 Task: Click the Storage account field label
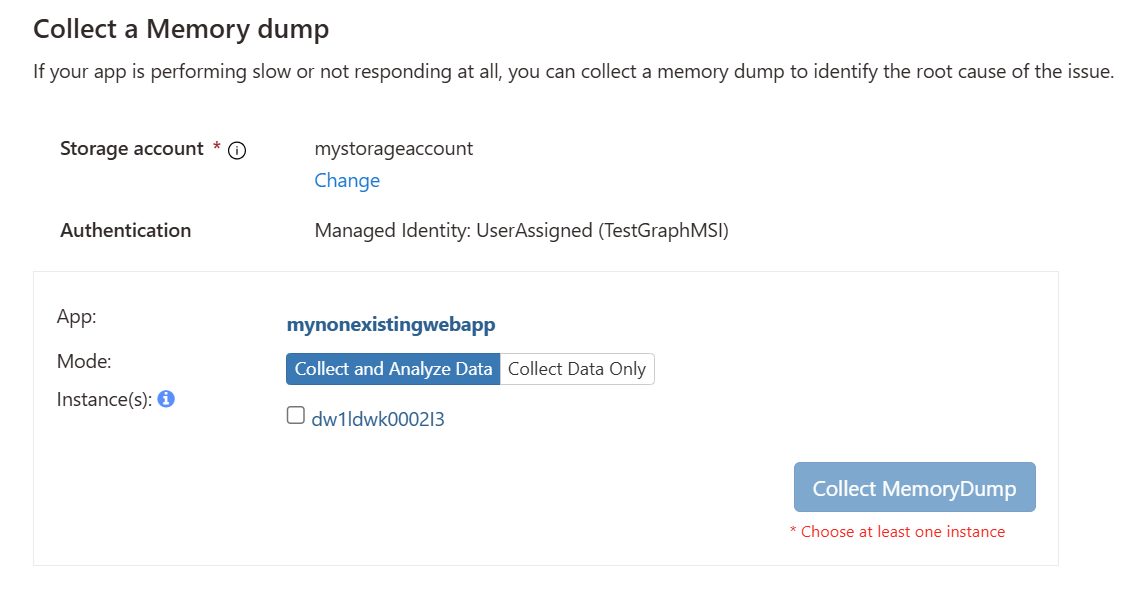(x=132, y=149)
